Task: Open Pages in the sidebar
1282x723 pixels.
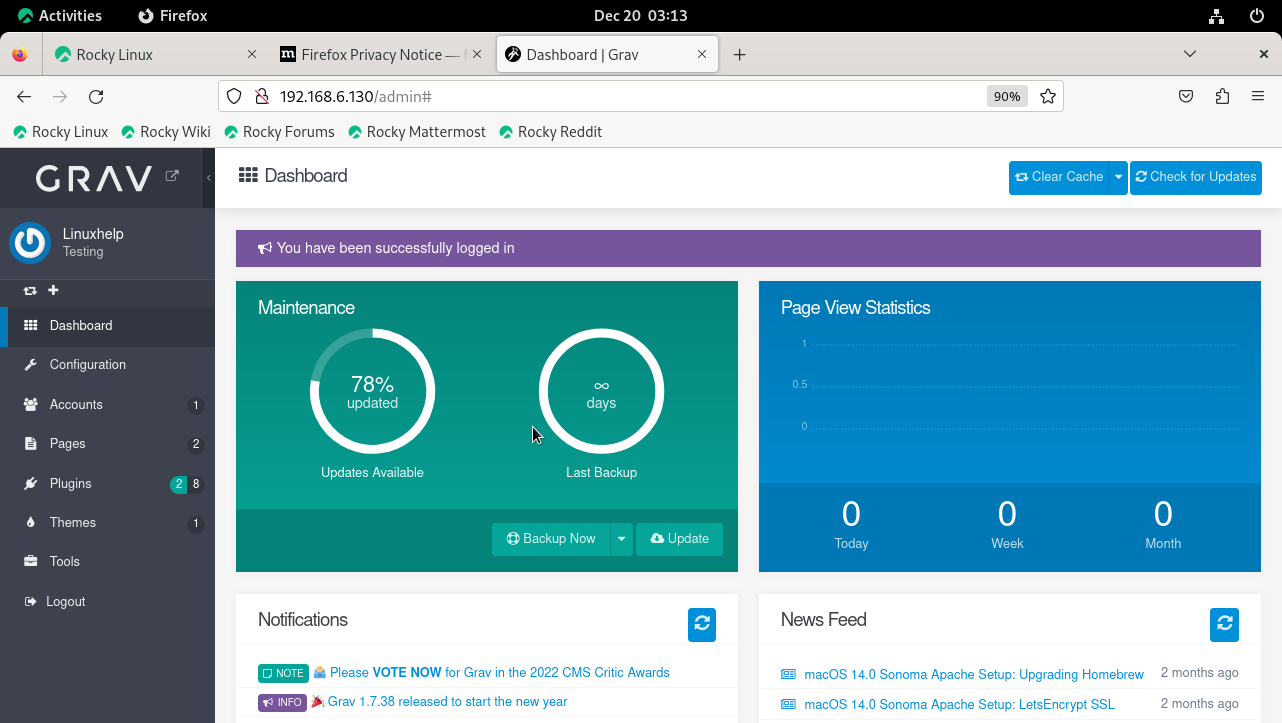Action: [108, 444]
